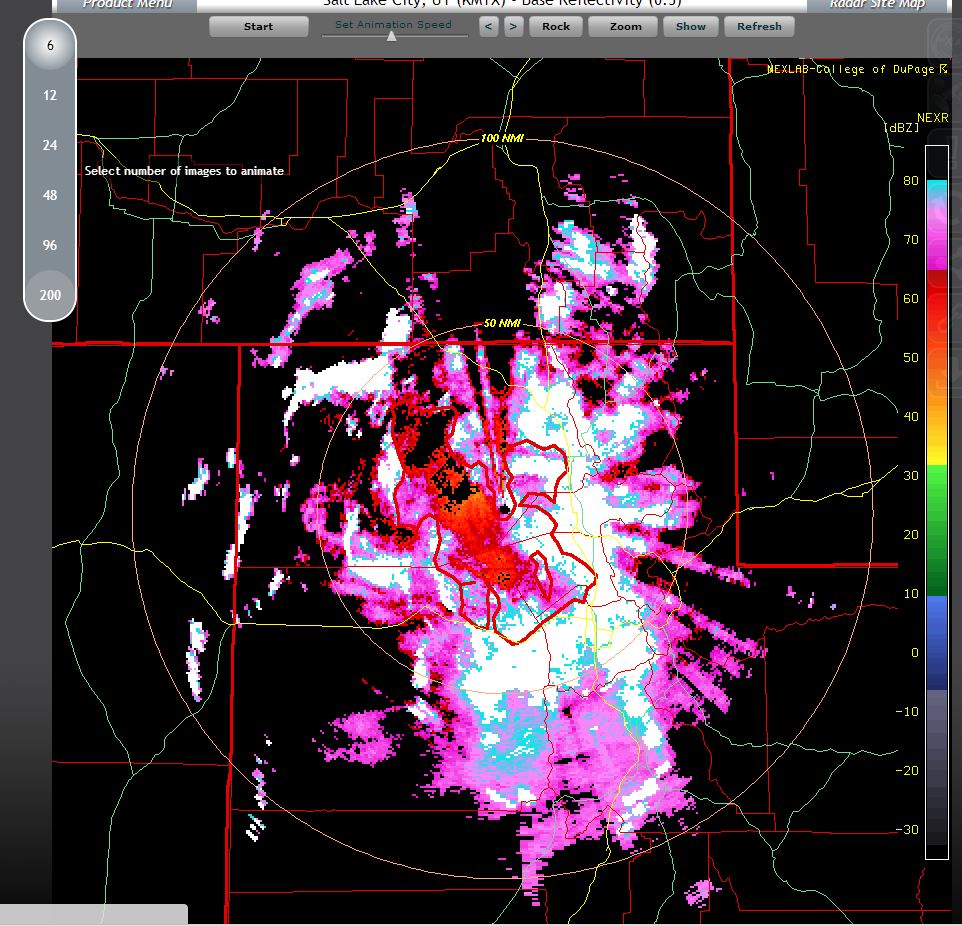
Task: Click the NEXLAB-College of DuPage logo text
Action: tap(856, 69)
